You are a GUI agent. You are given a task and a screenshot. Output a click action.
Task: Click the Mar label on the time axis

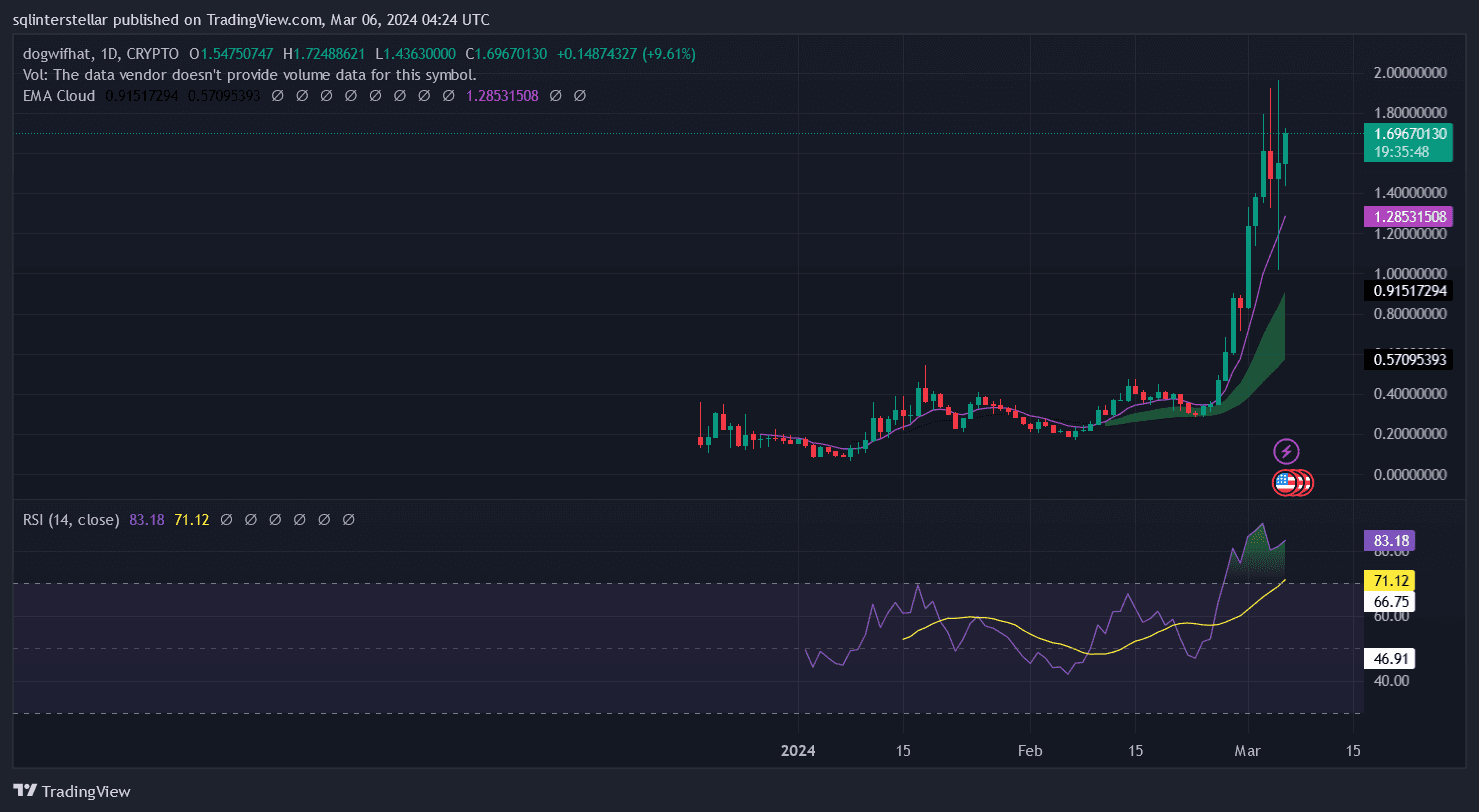[x=1247, y=750]
